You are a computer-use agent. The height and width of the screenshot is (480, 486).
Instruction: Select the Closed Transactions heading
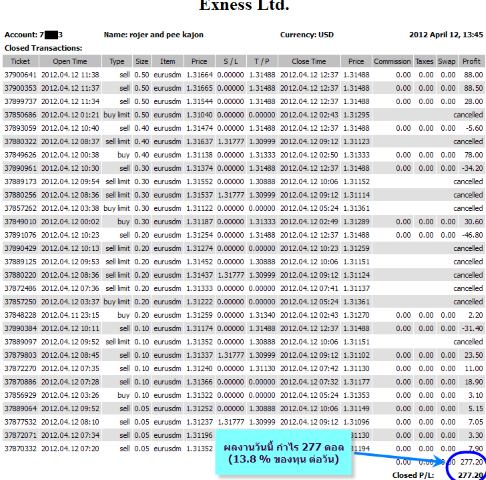pyautogui.click(x=43, y=48)
